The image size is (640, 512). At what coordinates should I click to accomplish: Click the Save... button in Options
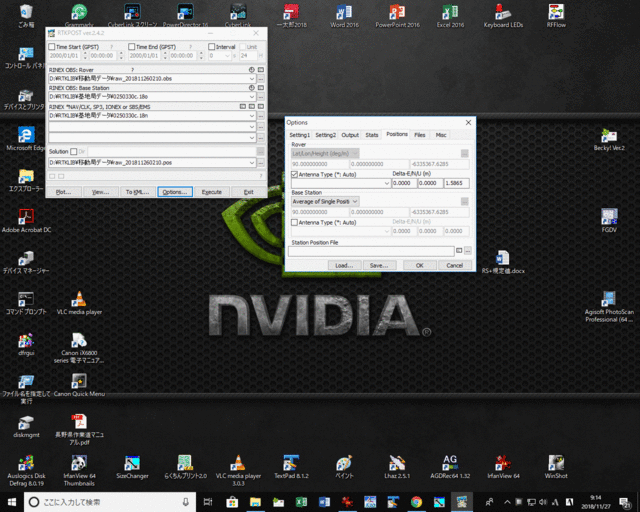(x=379, y=265)
